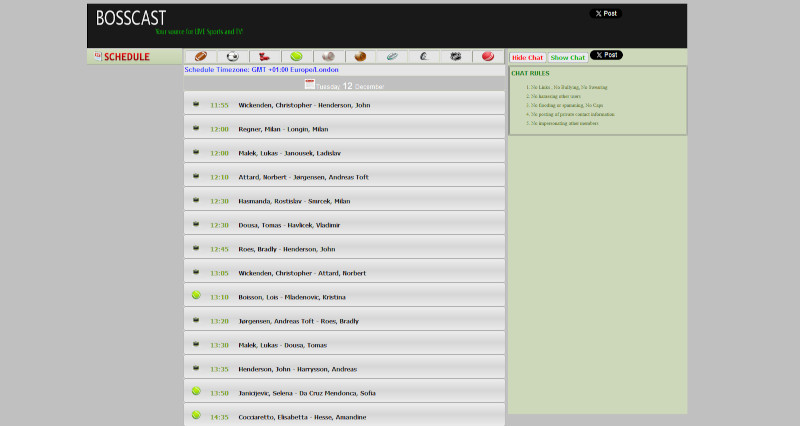800x426 pixels.
Task: Select the motorsport icon in sports bar
Action: tap(424, 56)
